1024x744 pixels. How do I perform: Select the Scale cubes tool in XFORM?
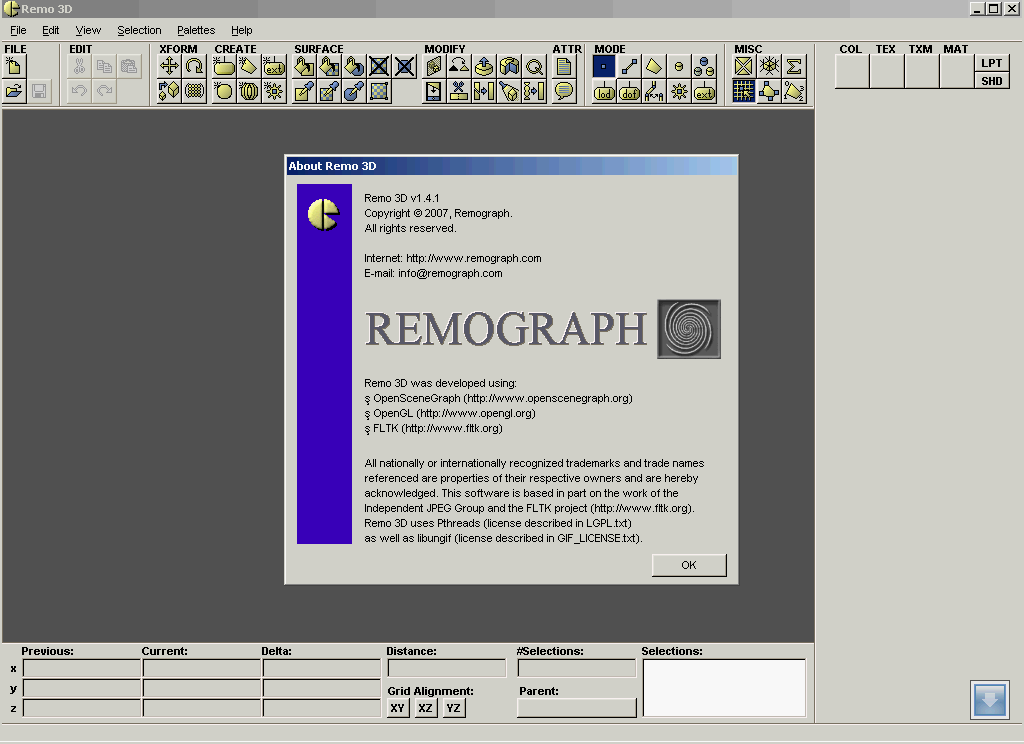(169, 91)
